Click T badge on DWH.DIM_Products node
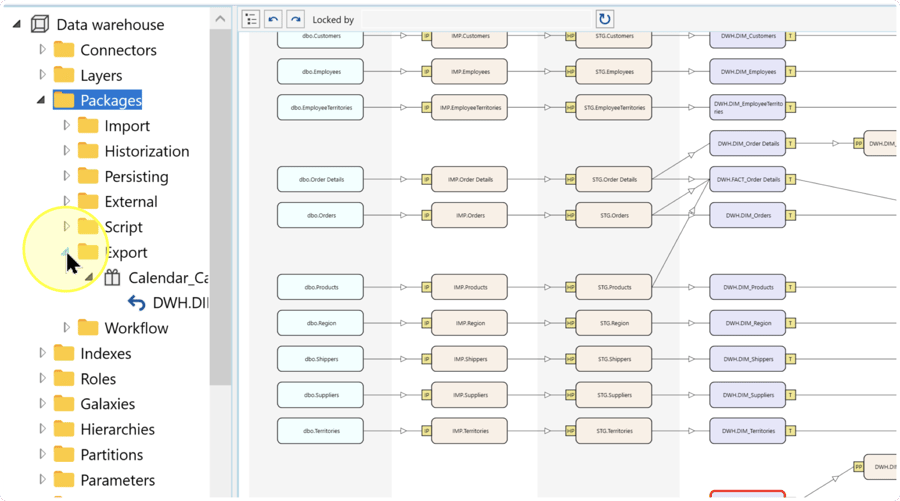900x501 pixels. pyautogui.click(x=790, y=287)
